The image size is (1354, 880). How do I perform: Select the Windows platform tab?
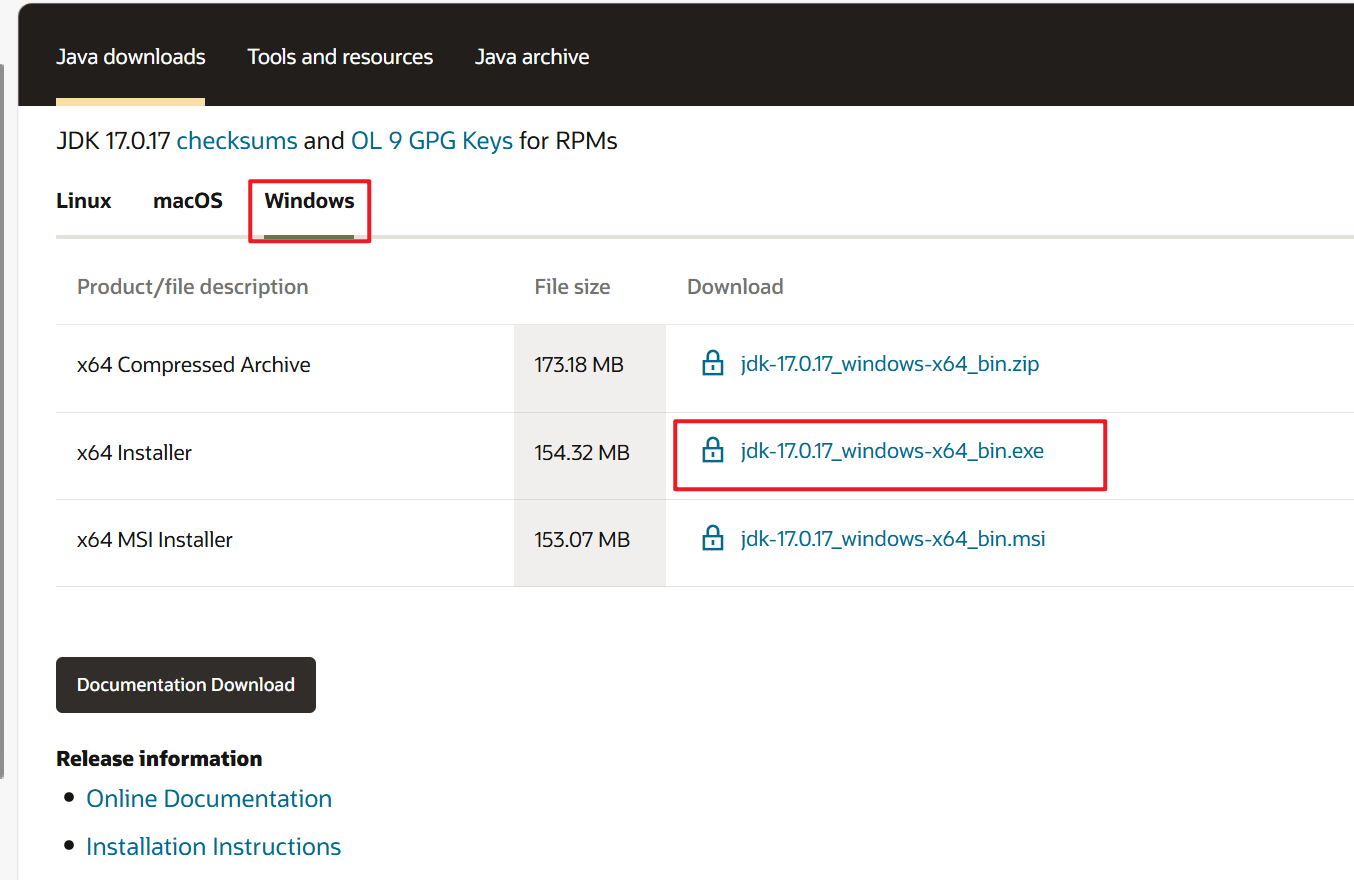pos(309,201)
